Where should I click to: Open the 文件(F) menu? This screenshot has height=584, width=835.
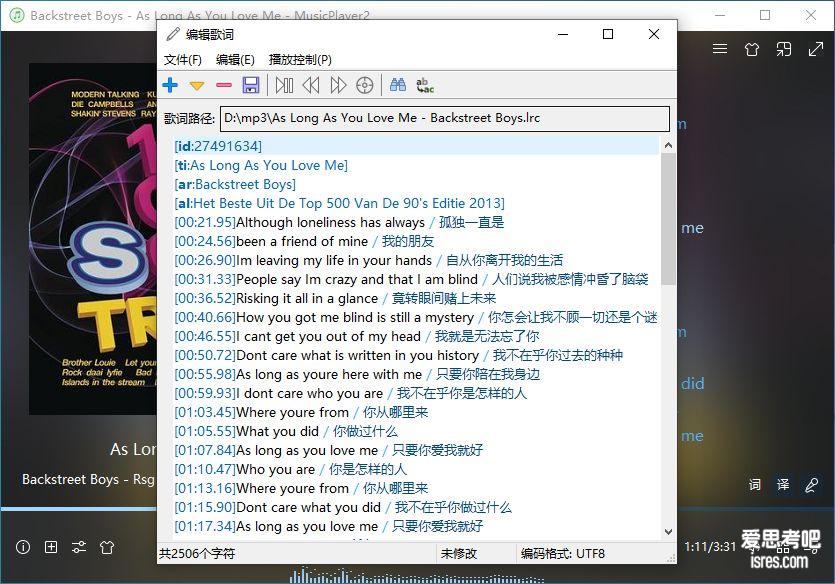tap(183, 60)
